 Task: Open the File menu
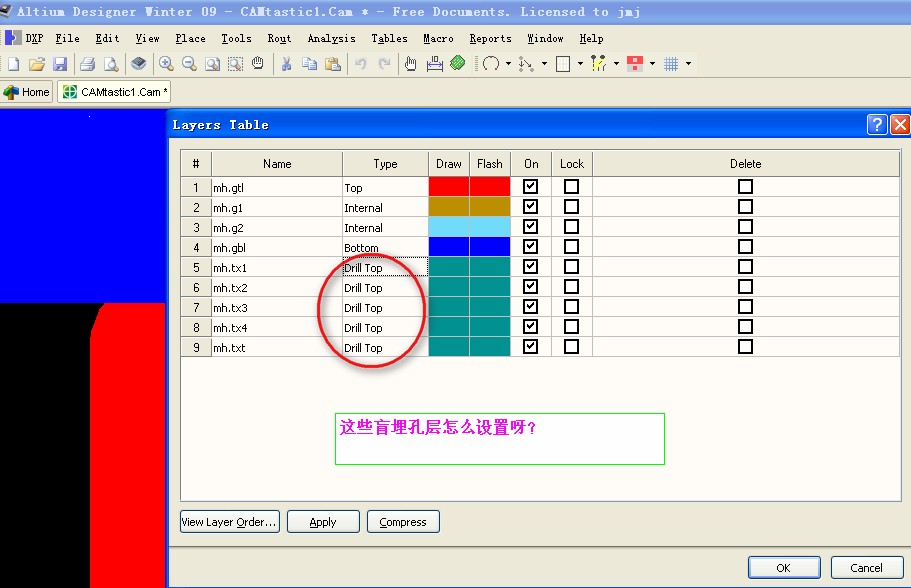(67, 38)
